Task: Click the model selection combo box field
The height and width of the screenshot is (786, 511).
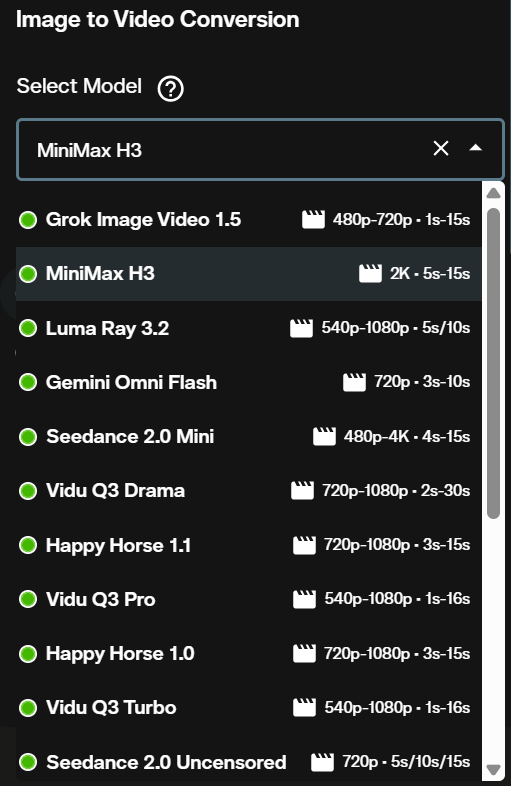Action: click(x=260, y=149)
